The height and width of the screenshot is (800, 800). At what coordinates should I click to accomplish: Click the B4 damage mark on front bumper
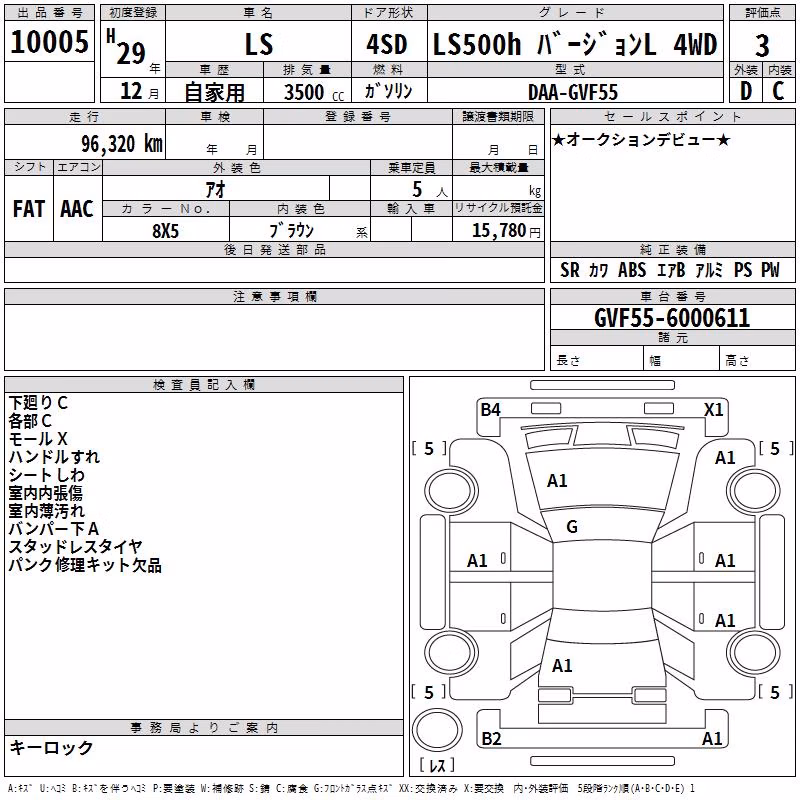coord(490,410)
